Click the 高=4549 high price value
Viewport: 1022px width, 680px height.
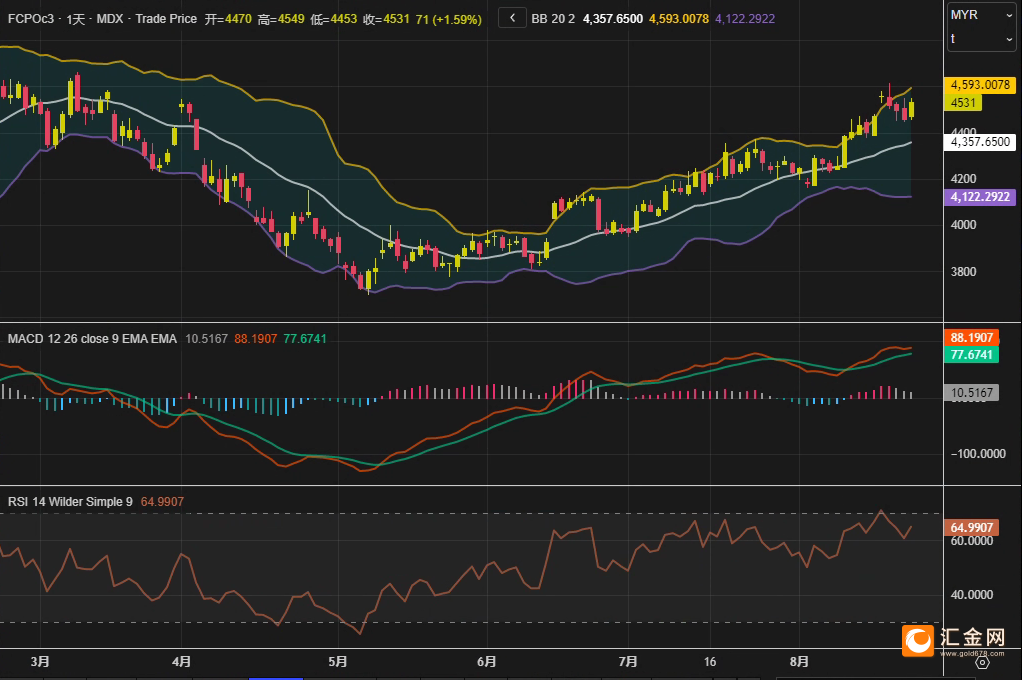tap(281, 20)
